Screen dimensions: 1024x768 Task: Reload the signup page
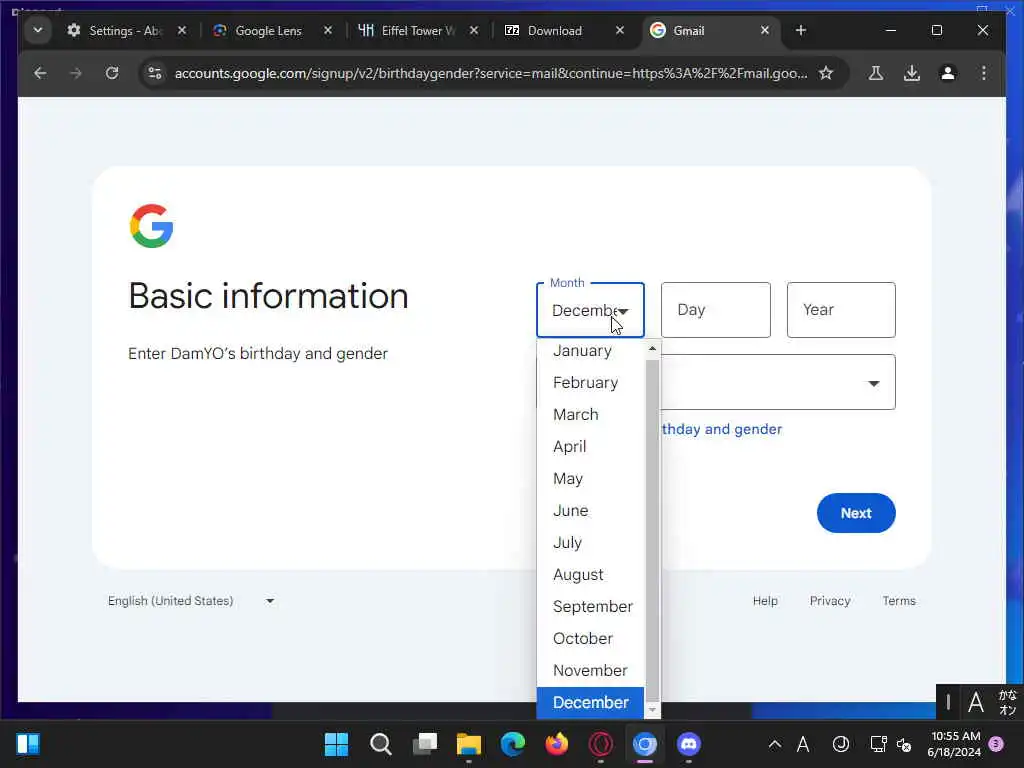pos(112,73)
